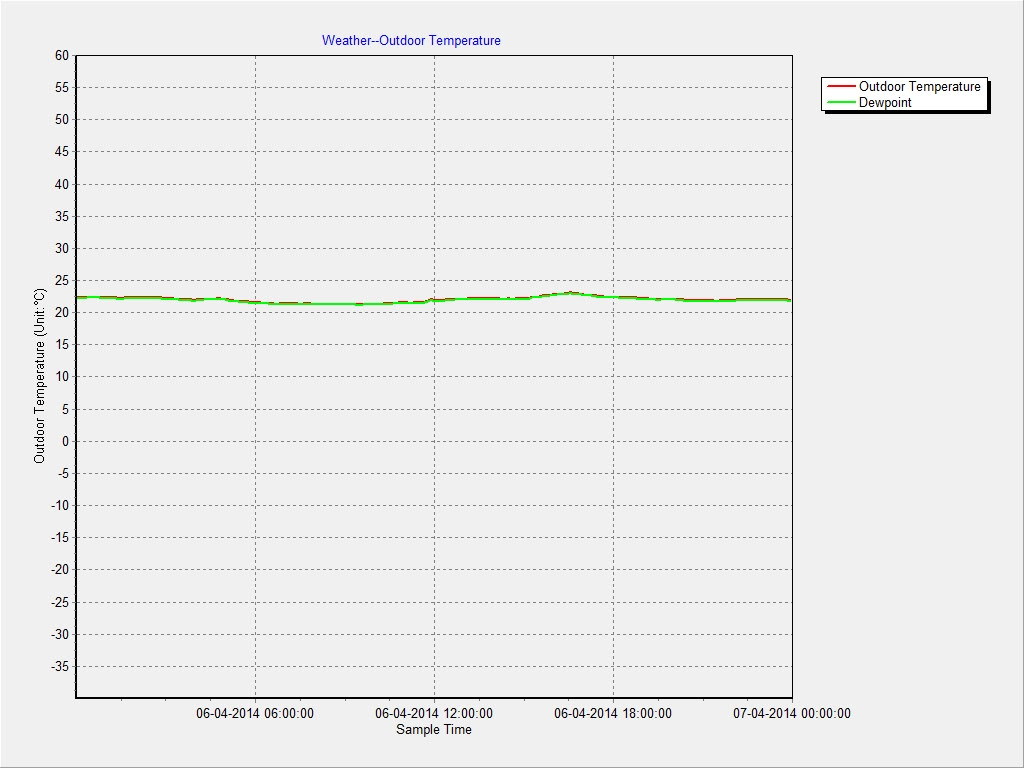Click the -30 value on y-axis
This screenshot has width=1024, height=768.
(59, 634)
